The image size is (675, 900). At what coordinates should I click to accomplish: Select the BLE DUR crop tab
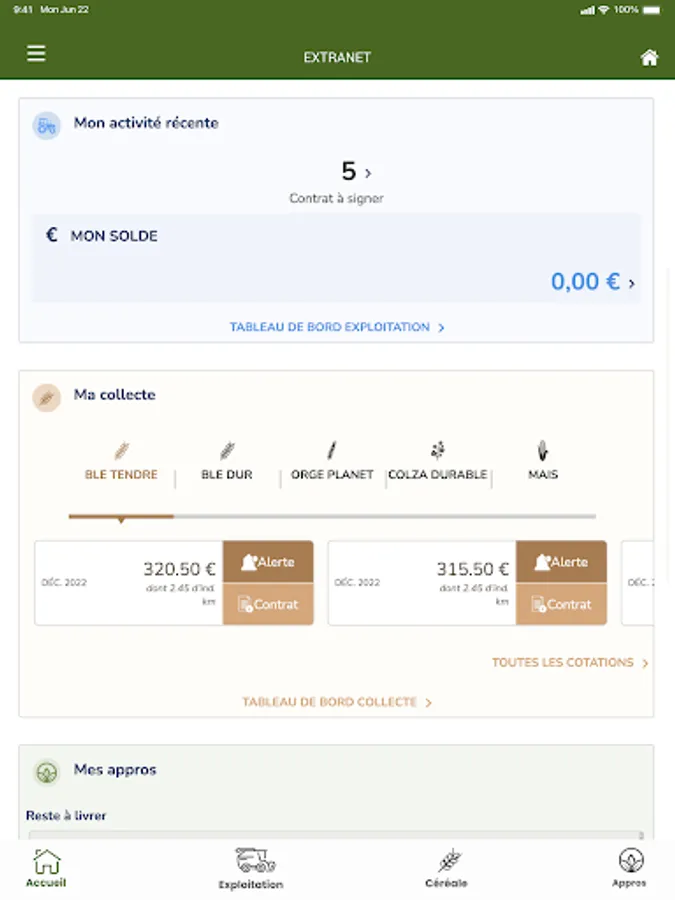[227, 463]
